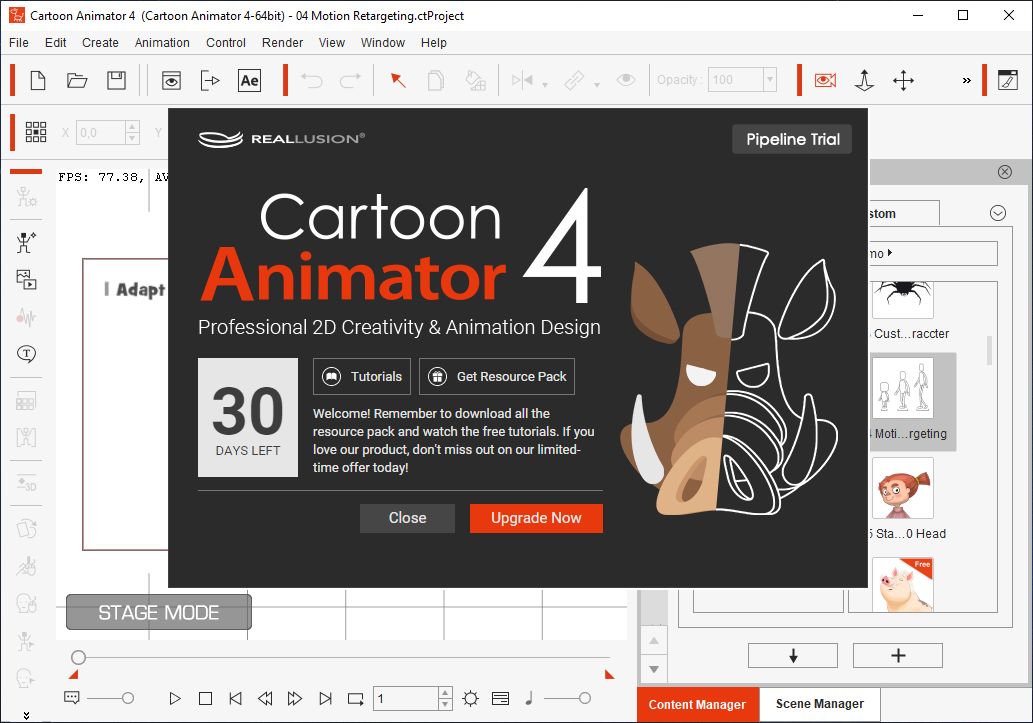The width and height of the screenshot is (1033, 723).
Task: Open the link tool dropdown arrow
Action: point(597,85)
